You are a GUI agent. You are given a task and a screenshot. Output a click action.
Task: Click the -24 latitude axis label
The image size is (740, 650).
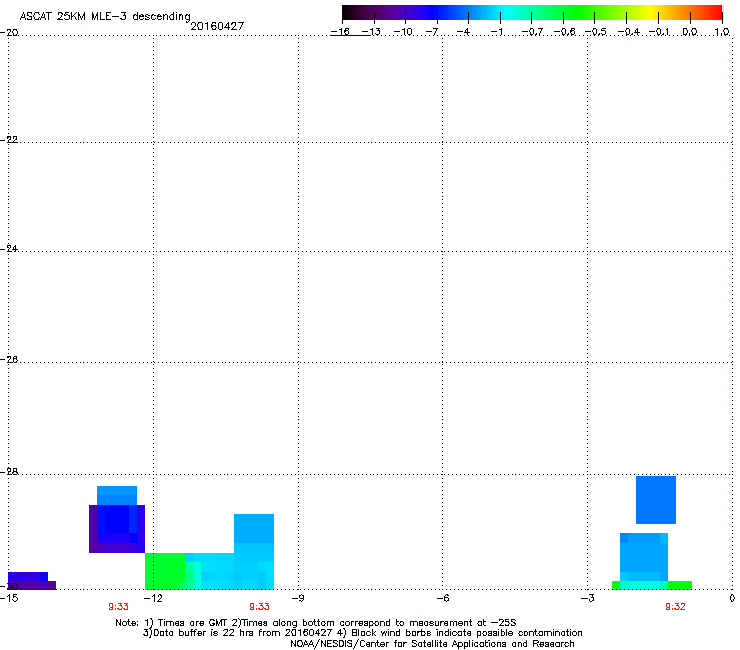pyautogui.click(x=9, y=249)
